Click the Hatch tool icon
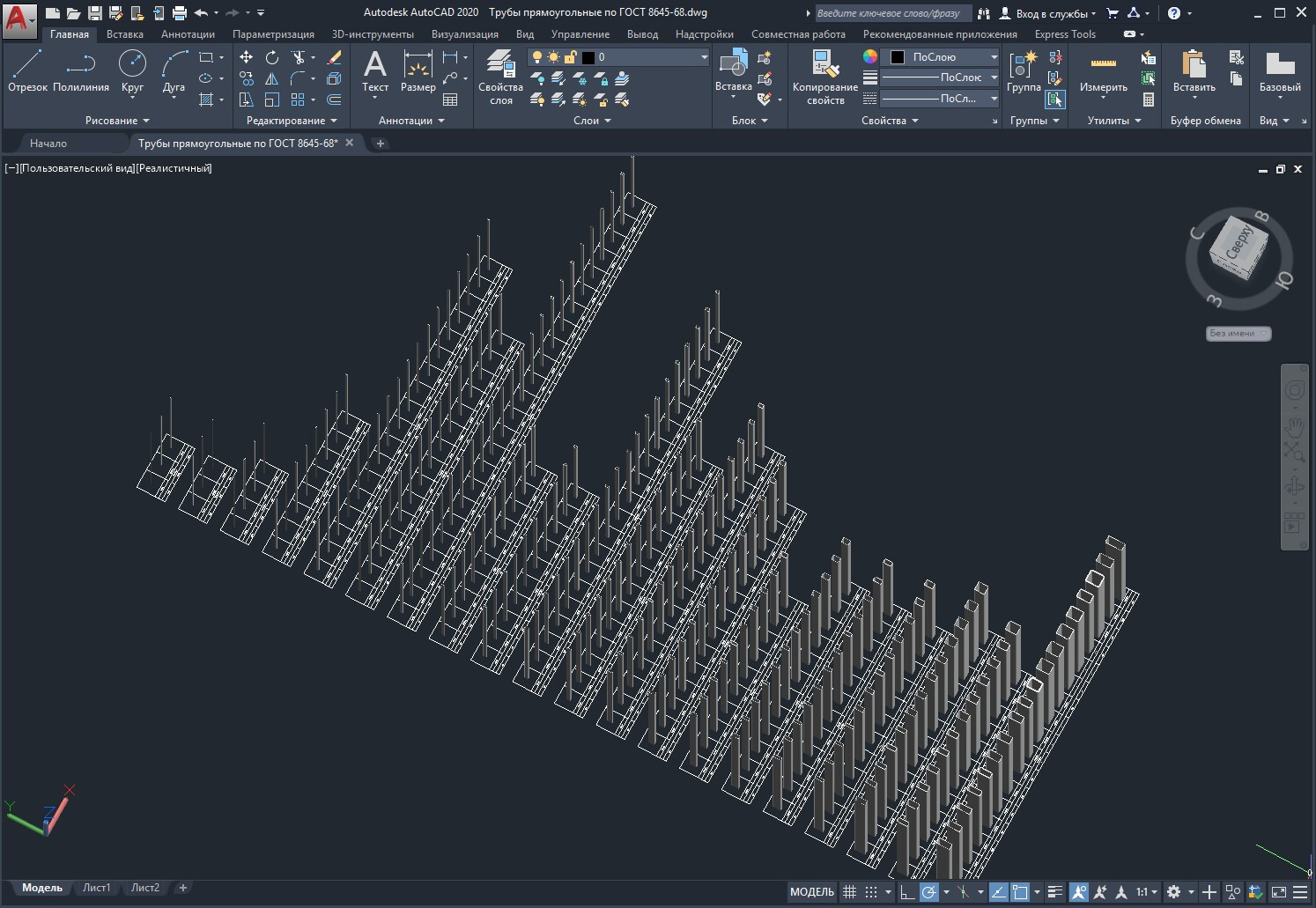The image size is (1316, 908). [x=206, y=100]
